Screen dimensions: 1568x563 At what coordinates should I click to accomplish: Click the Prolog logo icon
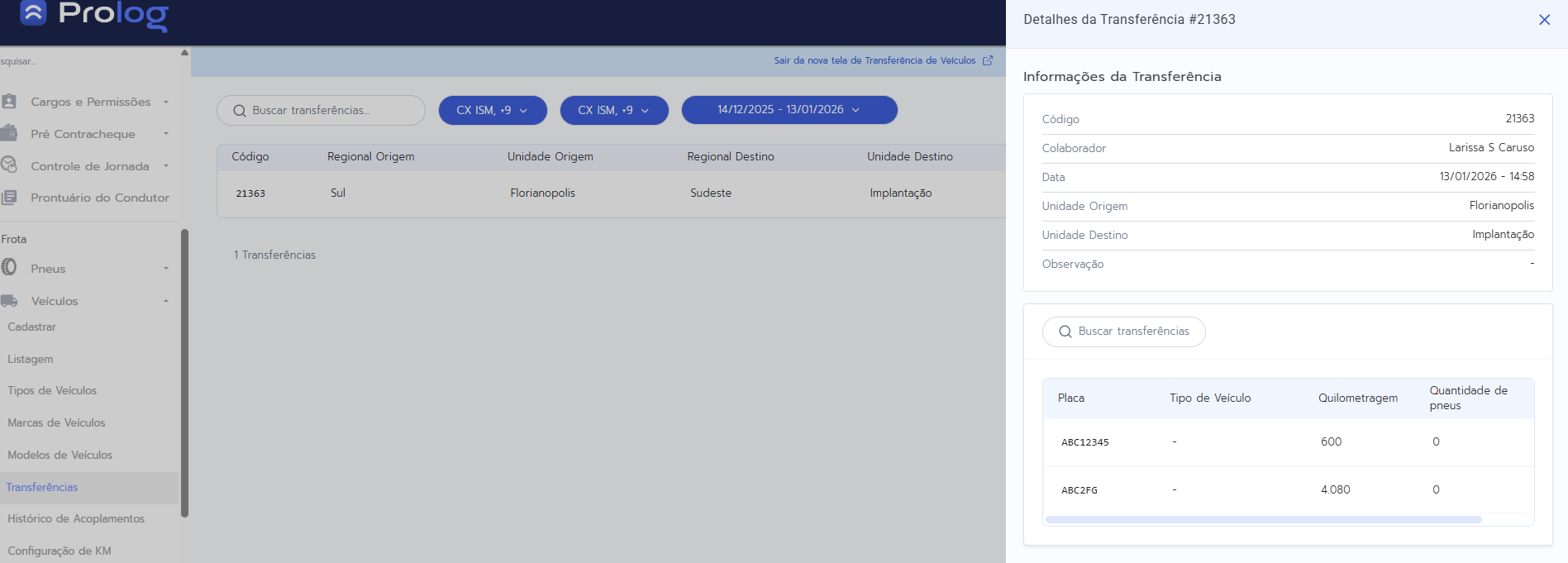click(x=32, y=12)
